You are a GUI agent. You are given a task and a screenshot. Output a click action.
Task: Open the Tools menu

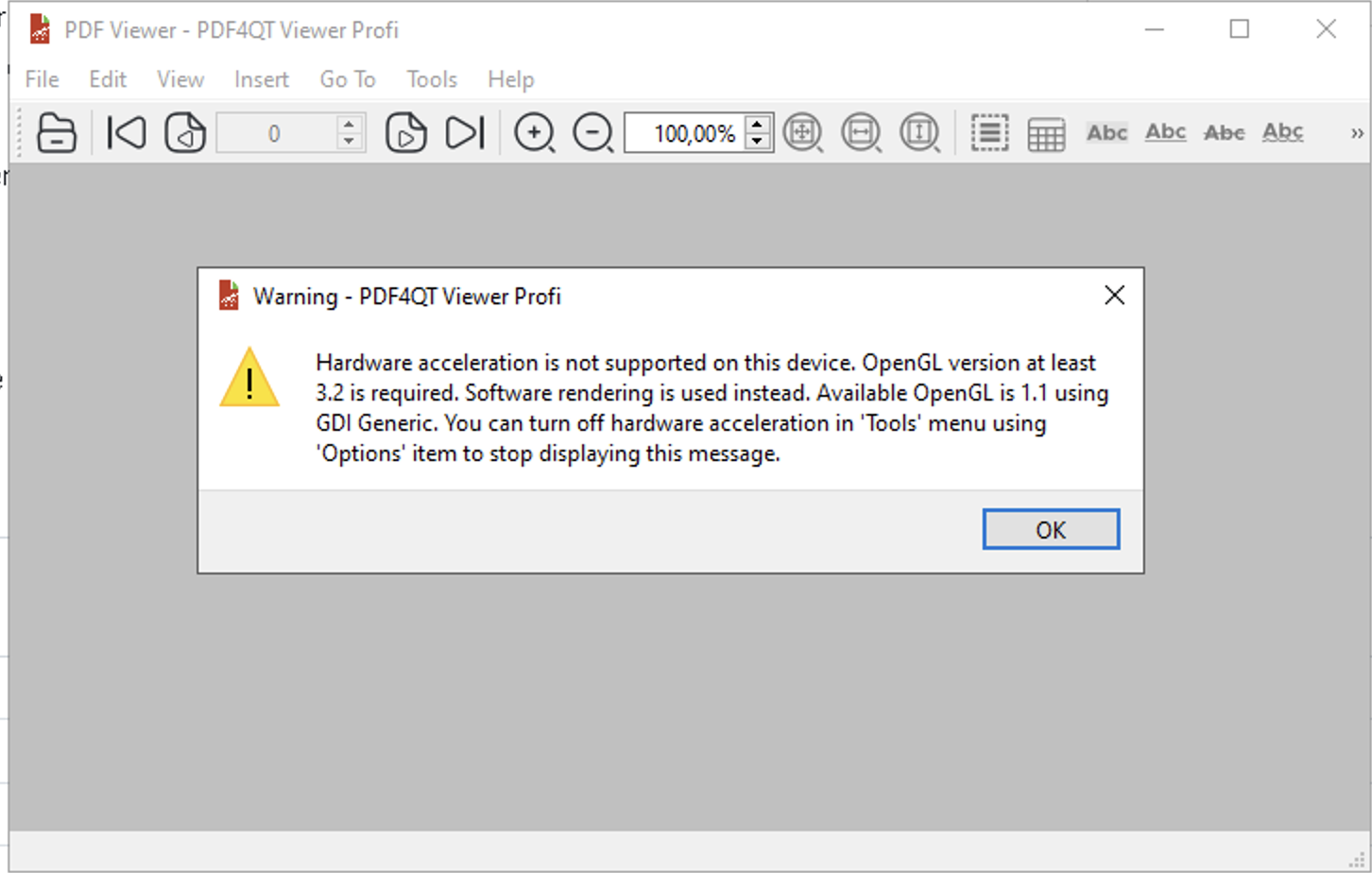click(431, 79)
